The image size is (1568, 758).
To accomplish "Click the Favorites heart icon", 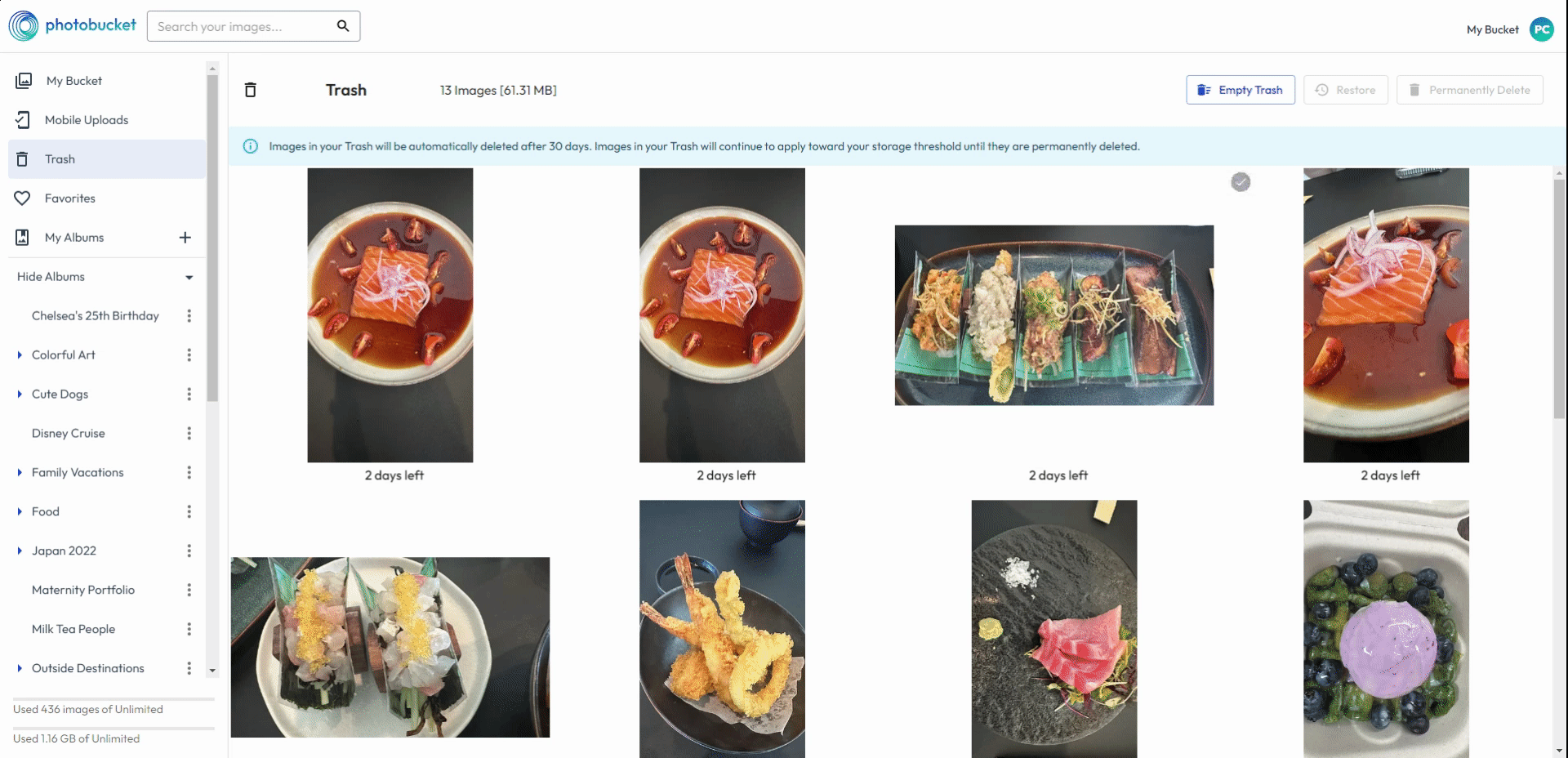I will click(x=23, y=198).
